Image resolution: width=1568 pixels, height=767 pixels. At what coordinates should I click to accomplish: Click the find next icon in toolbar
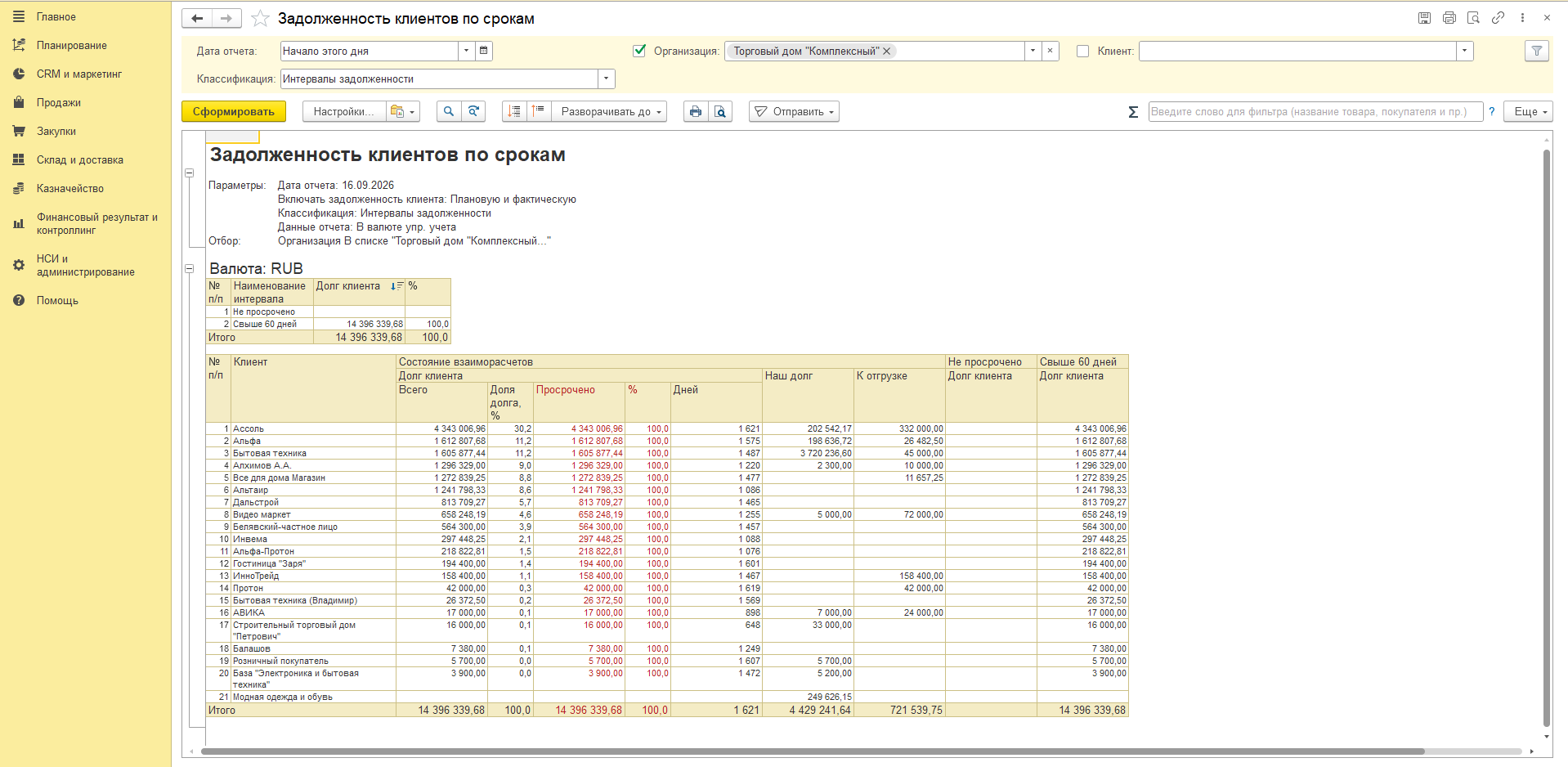click(473, 112)
